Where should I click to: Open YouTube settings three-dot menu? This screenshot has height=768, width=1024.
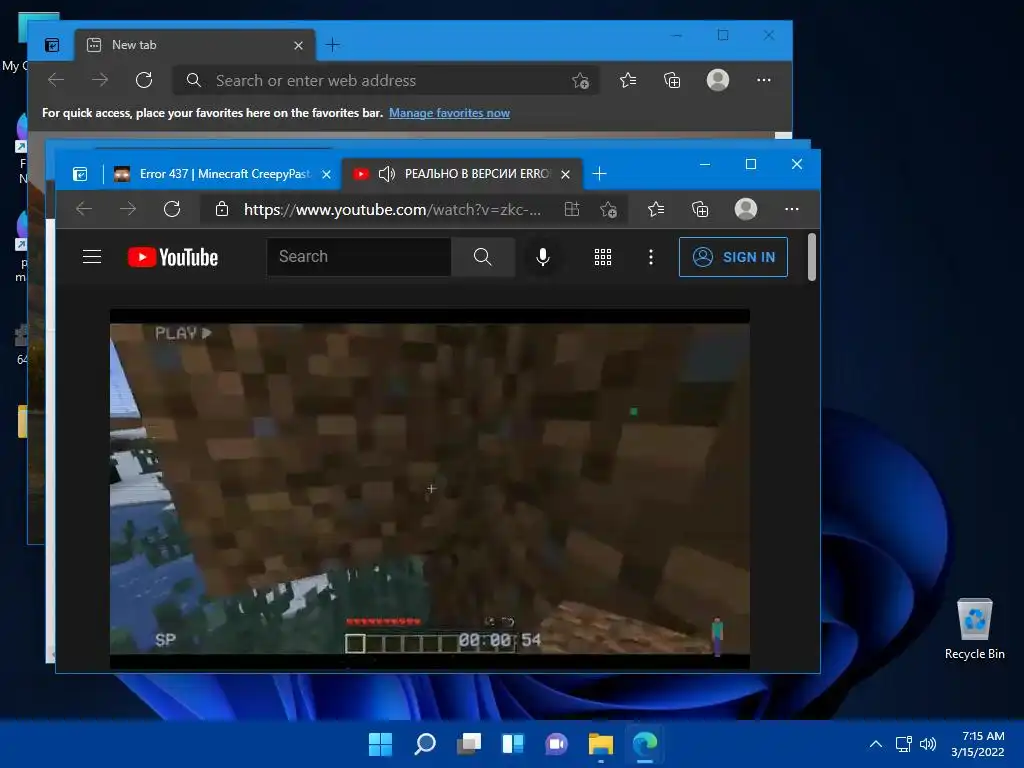pos(650,257)
